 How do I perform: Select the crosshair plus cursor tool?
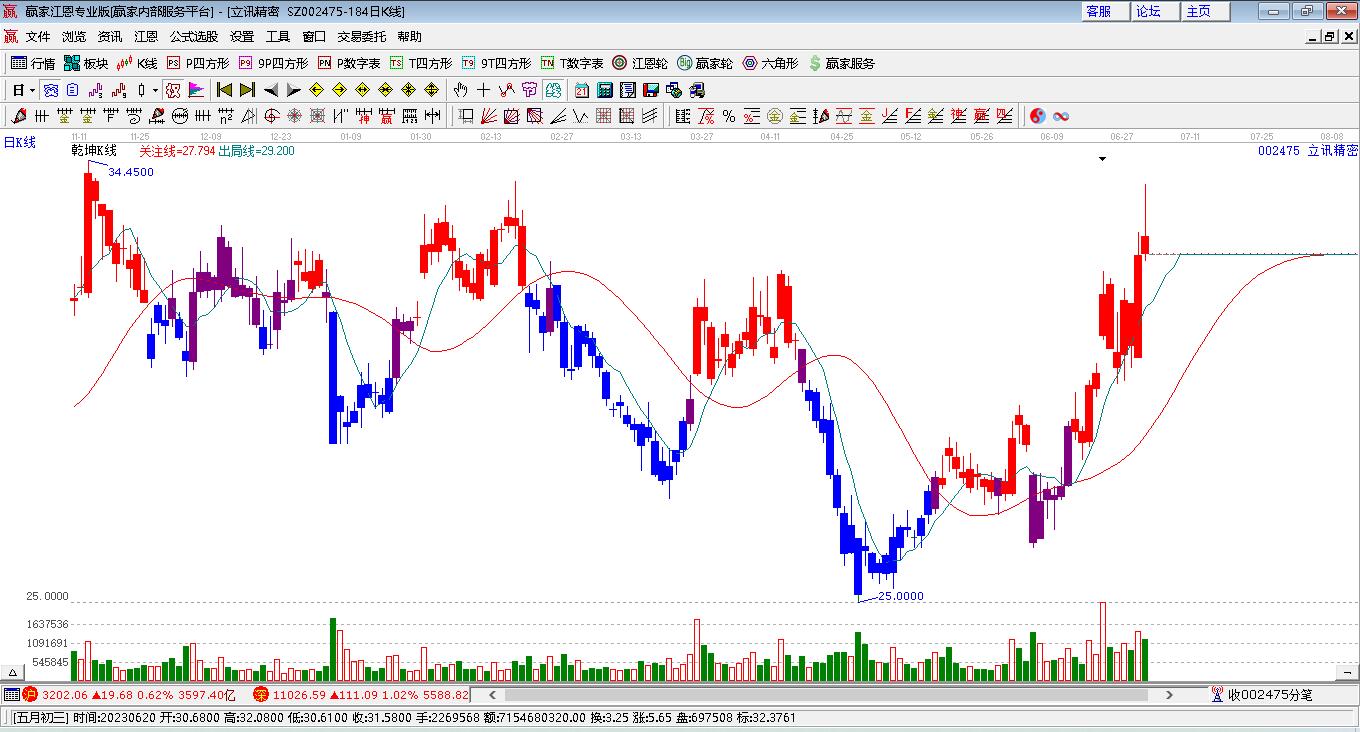click(484, 90)
